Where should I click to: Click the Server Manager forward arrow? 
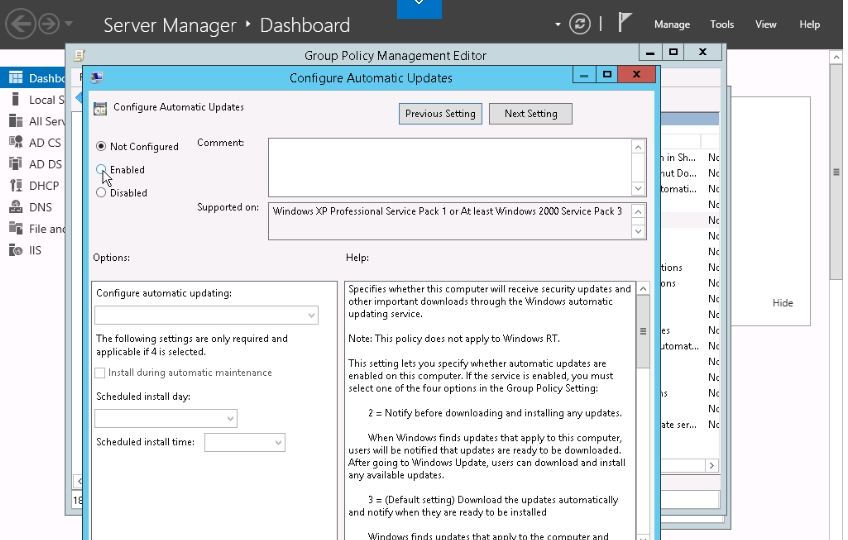[49, 24]
